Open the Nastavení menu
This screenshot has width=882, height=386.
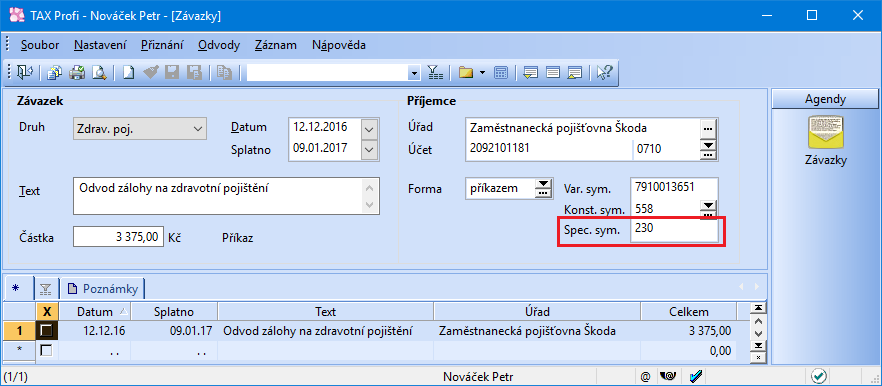click(x=100, y=45)
